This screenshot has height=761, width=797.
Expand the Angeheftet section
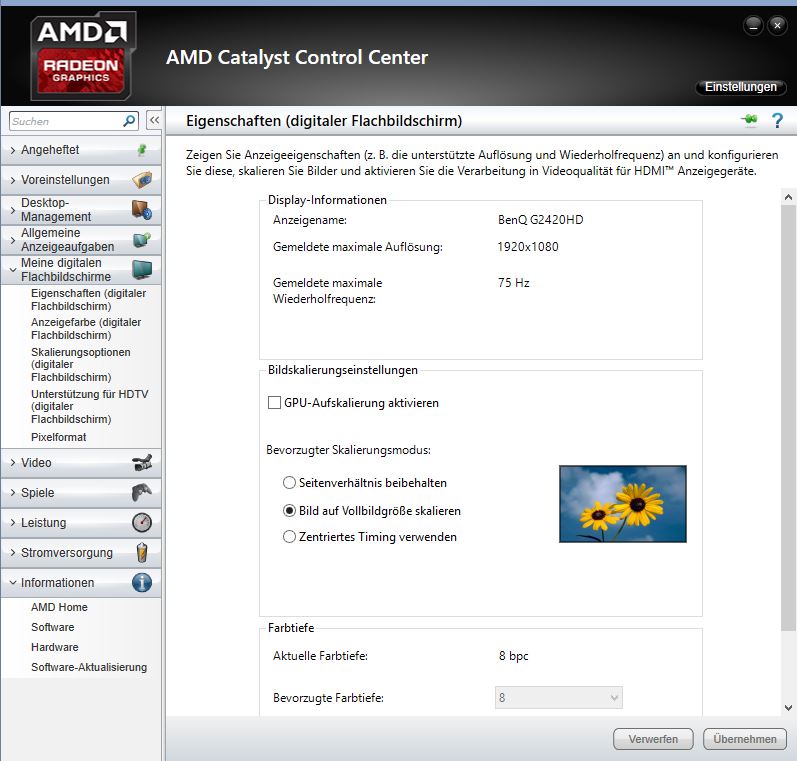[13, 150]
